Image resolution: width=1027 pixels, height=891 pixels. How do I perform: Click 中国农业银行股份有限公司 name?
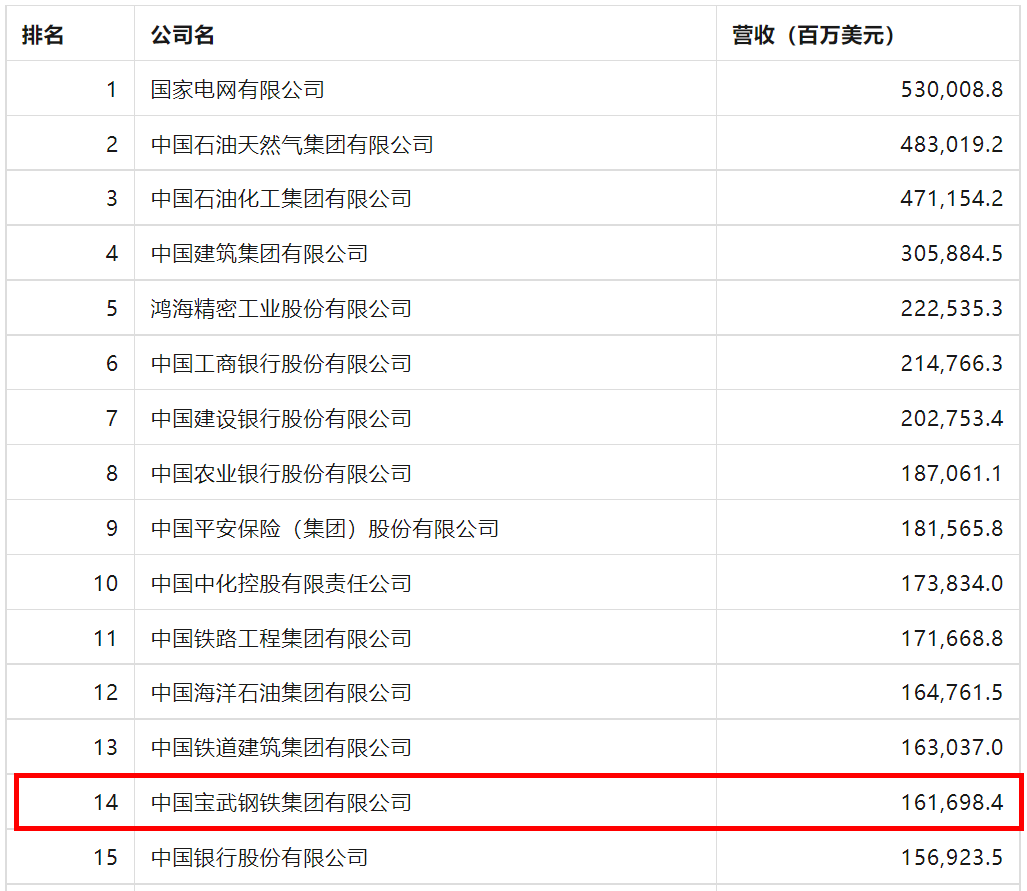pyautogui.click(x=281, y=474)
